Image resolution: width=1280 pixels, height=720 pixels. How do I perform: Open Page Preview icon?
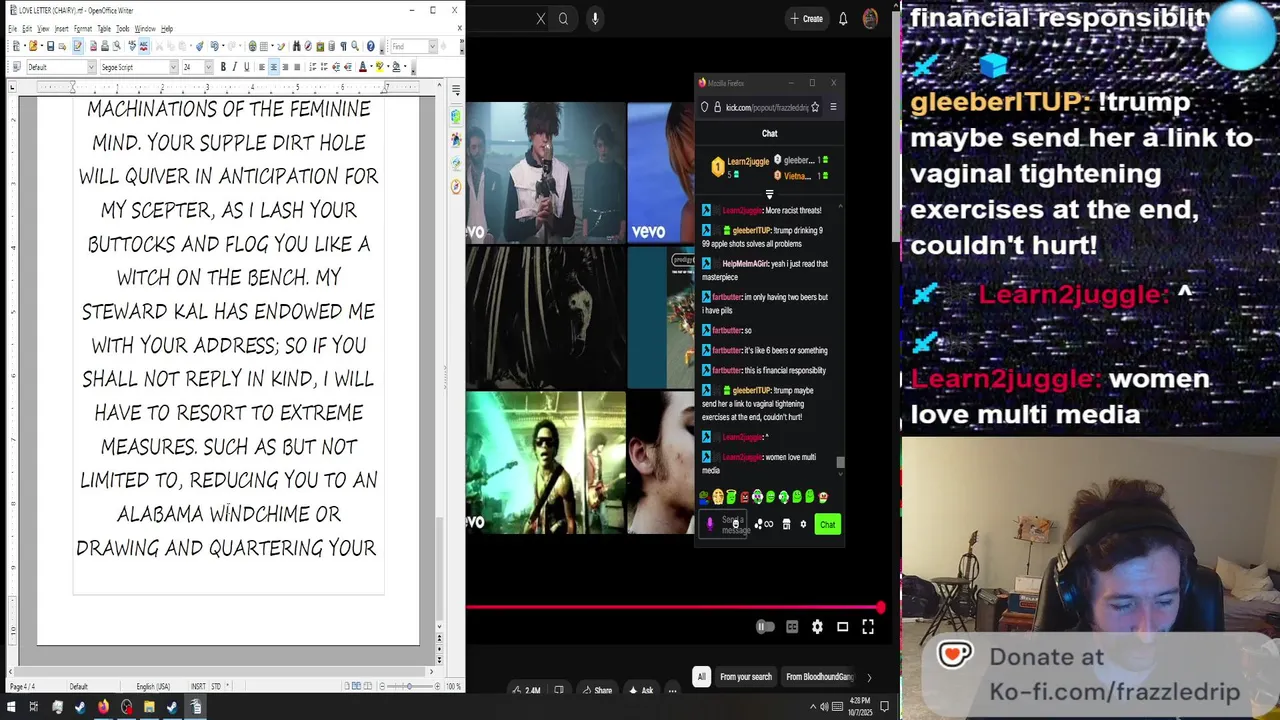point(116,46)
